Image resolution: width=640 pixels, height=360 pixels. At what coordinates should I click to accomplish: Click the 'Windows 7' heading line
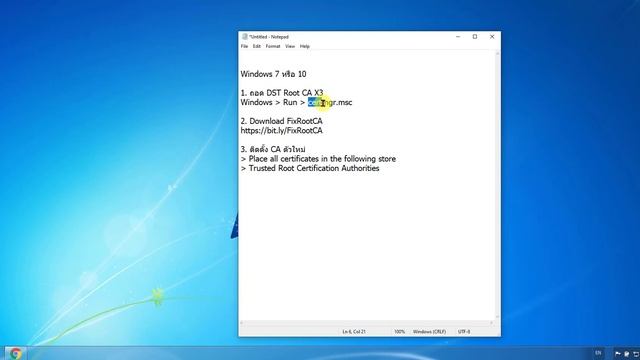pos(273,74)
